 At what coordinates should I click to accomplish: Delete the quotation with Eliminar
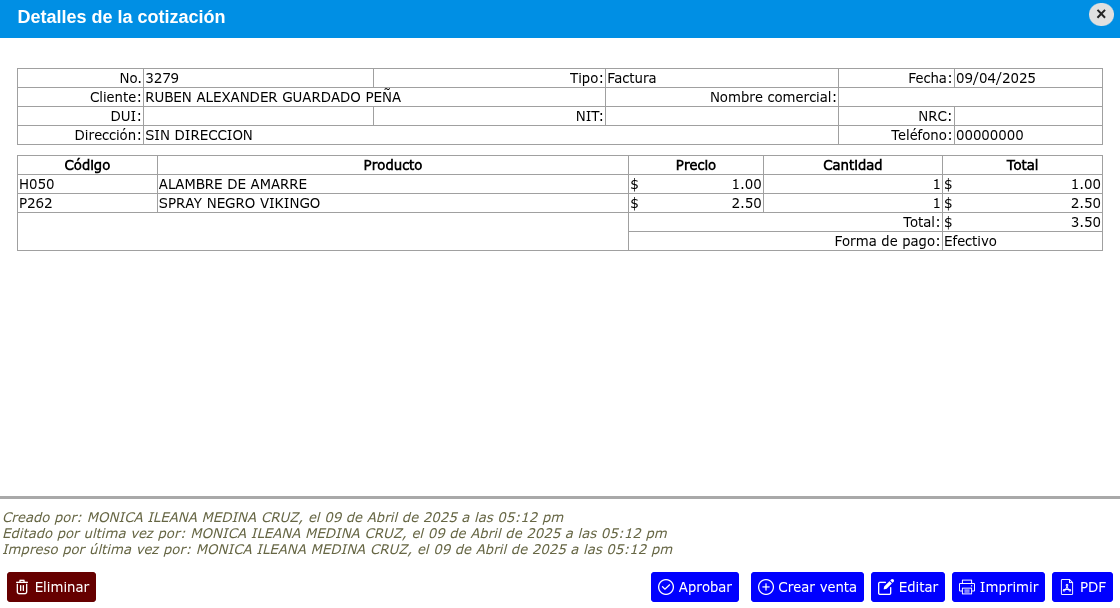(x=51, y=587)
